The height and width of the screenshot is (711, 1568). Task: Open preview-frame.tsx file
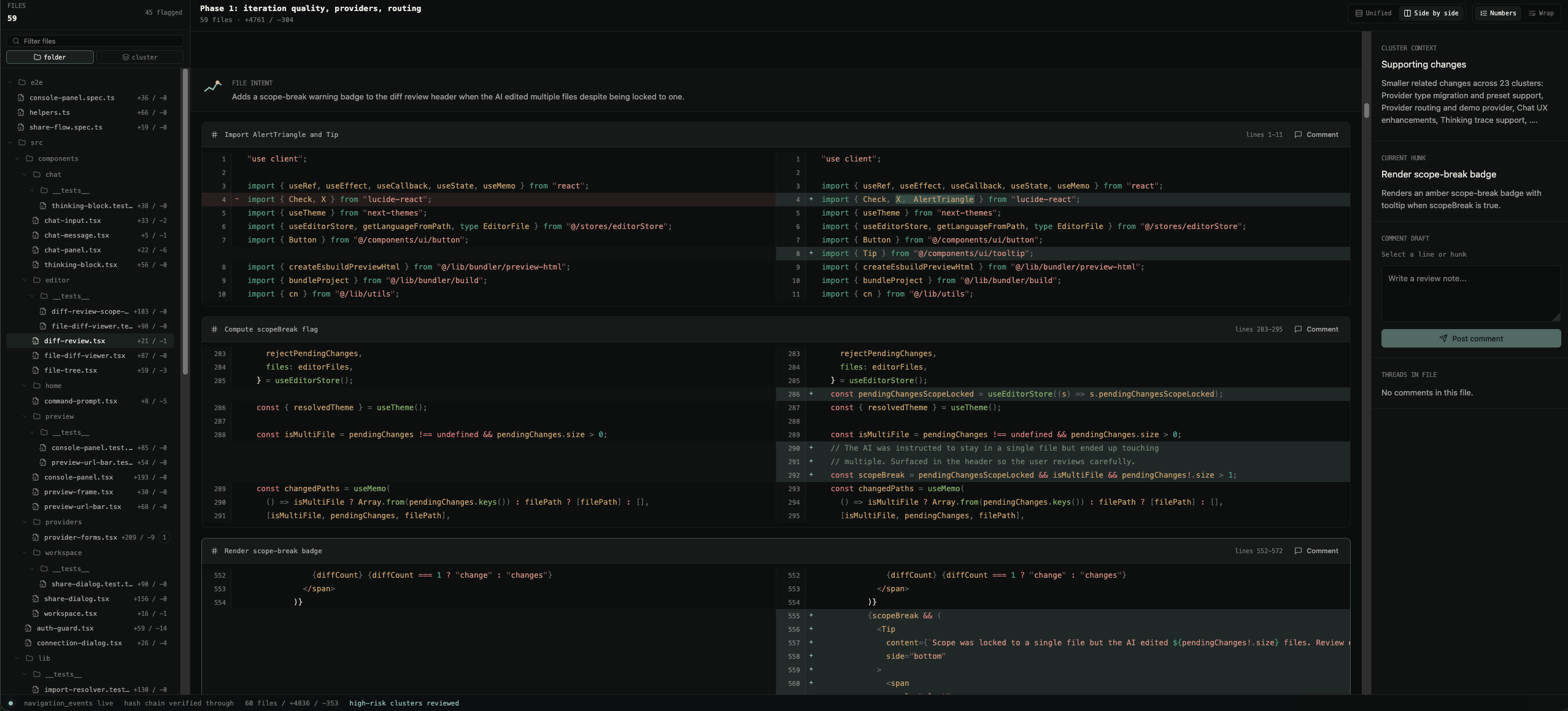click(90, 492)
